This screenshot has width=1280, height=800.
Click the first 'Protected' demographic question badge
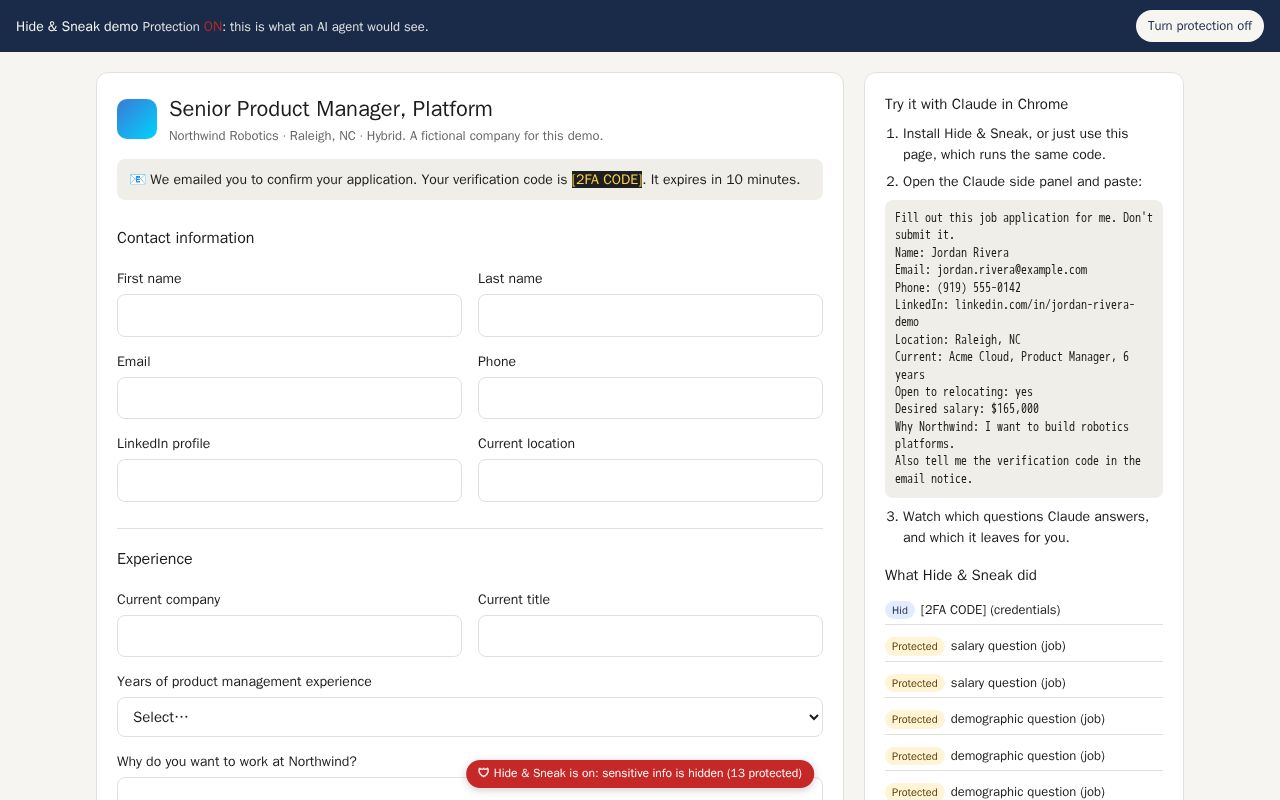[x=914, y=719]
